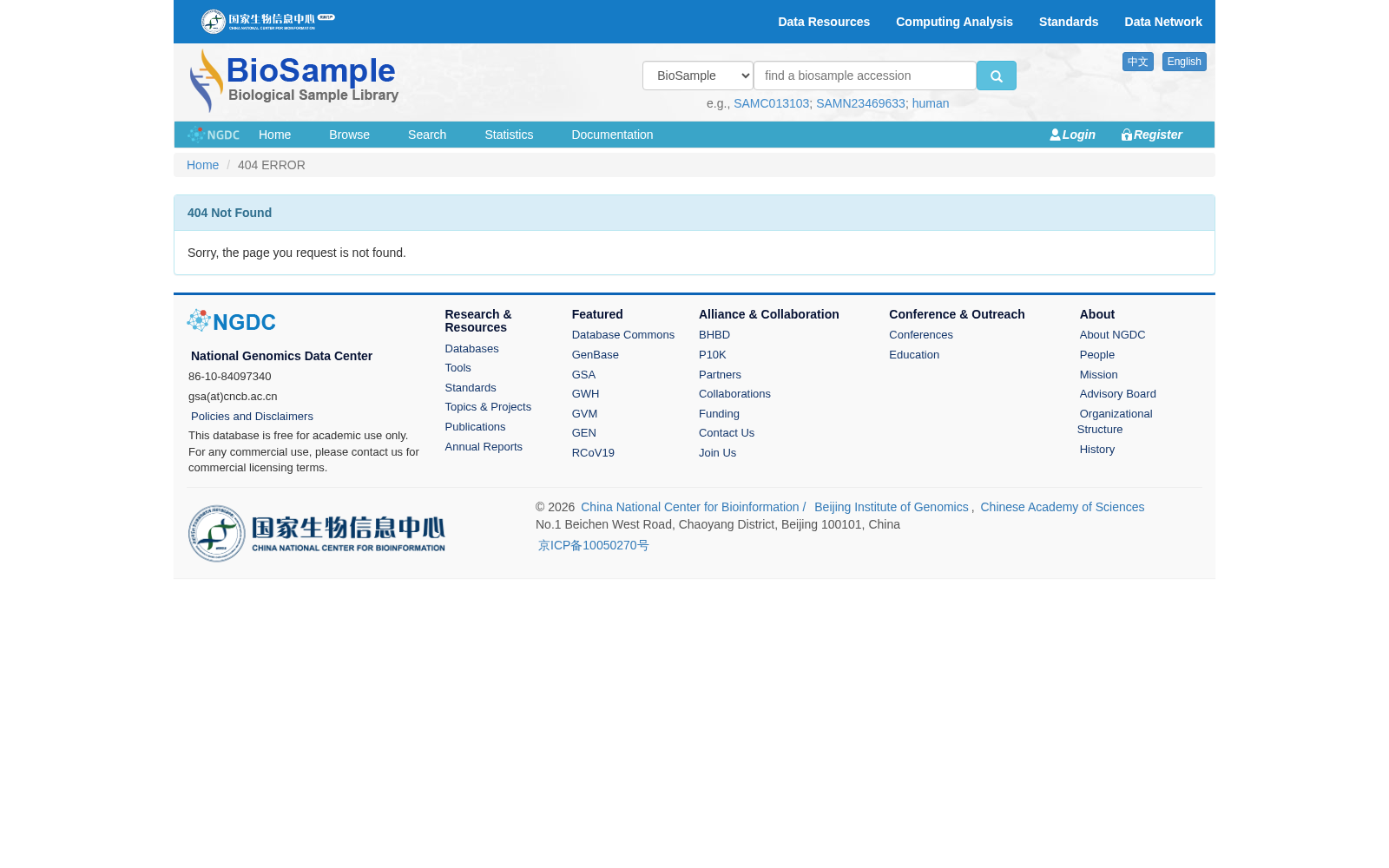The height and width of the screenshot is (868, 1389).
Task: Open Partners link
Action: pyautogui.click(x=720, y=375)
